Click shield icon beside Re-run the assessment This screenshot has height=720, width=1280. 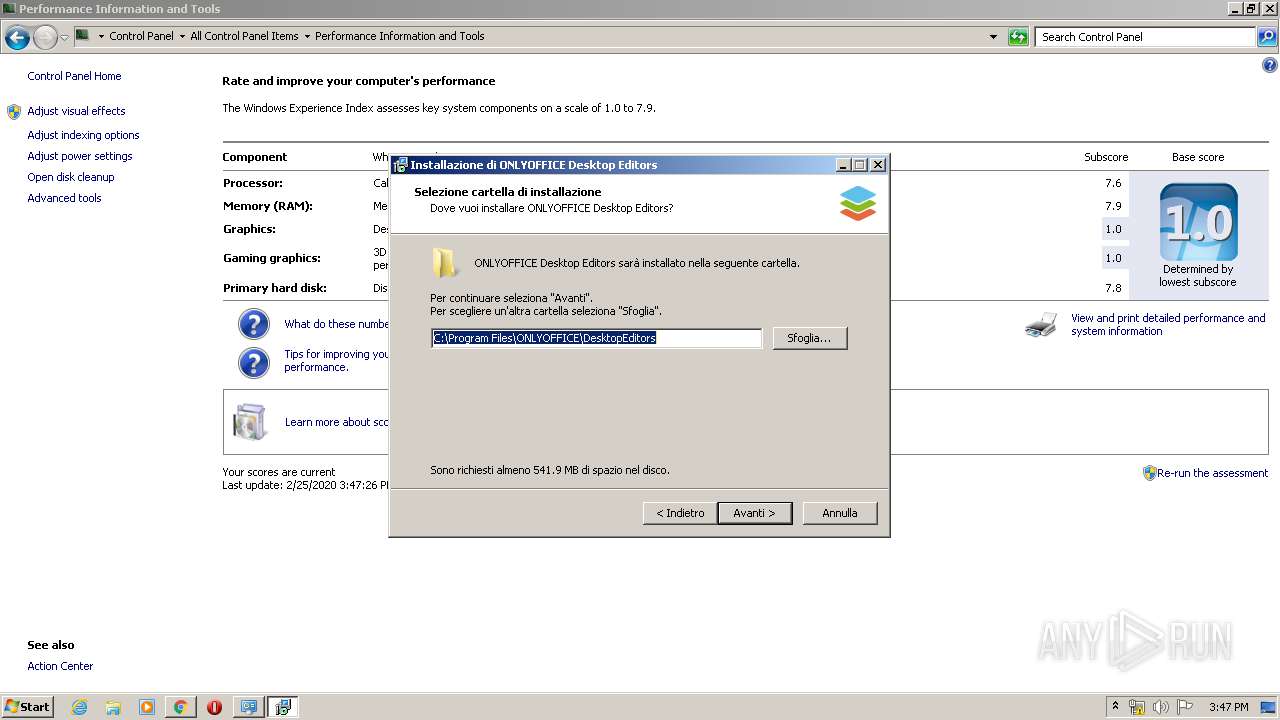(x=1149, y=473)
